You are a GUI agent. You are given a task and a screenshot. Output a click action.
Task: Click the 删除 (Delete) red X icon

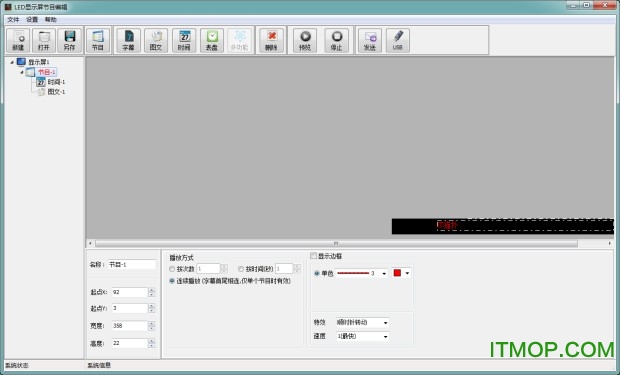point(272,40)
